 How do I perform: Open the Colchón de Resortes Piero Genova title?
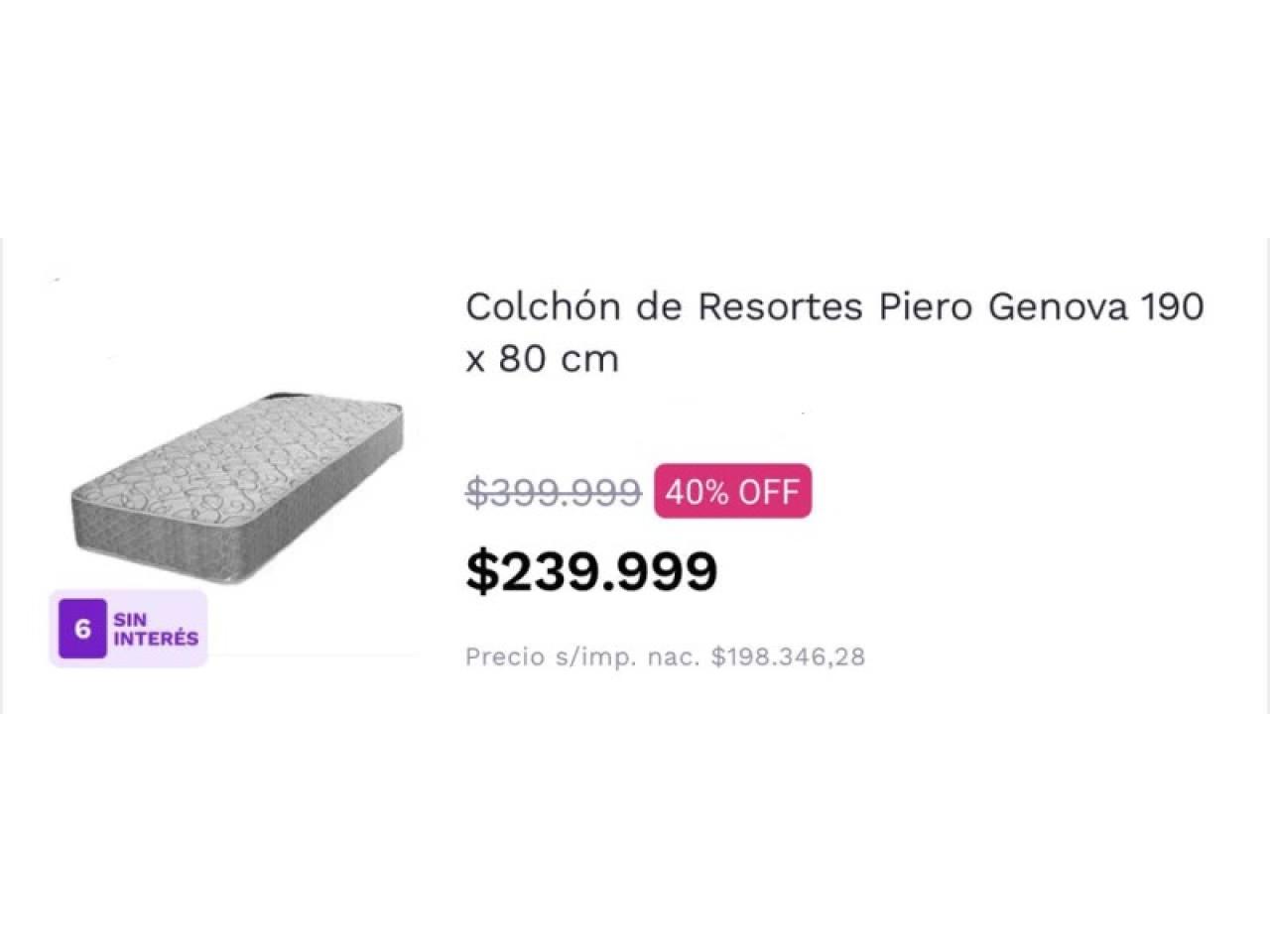pos(834,331)
